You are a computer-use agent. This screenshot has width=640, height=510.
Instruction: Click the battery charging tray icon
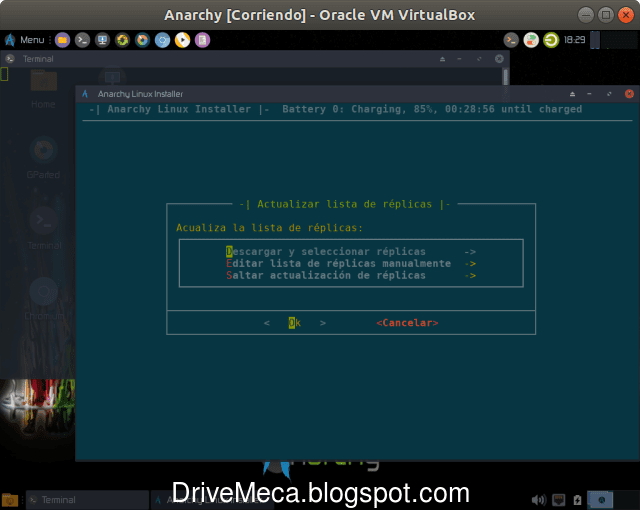pyautogui.click(x=577, y=500)
